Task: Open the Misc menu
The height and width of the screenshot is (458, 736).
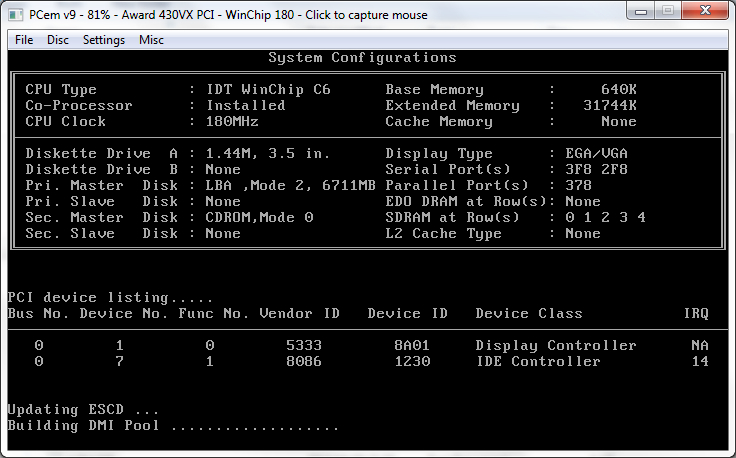Action: (x=151, y=40)
